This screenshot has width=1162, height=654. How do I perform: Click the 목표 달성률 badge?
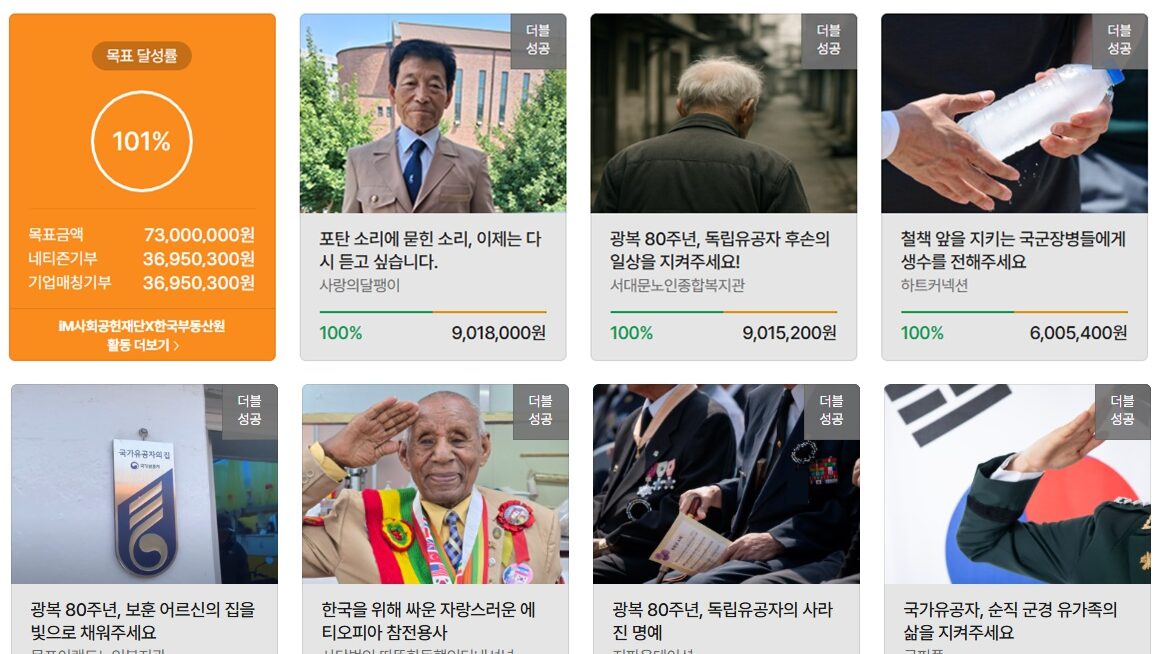click(142, 56)
